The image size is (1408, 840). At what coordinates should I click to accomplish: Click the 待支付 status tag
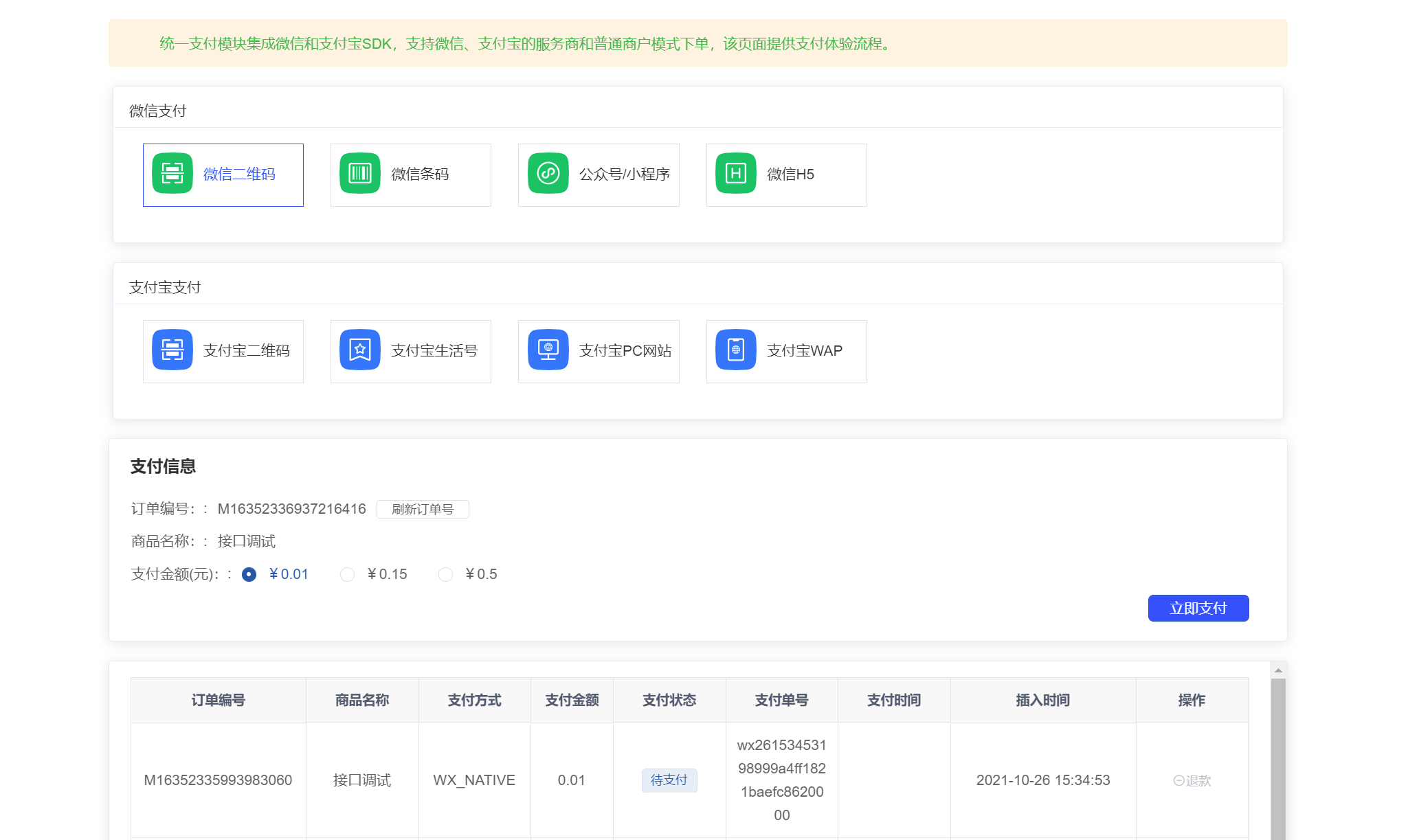(x=669, y=780)
